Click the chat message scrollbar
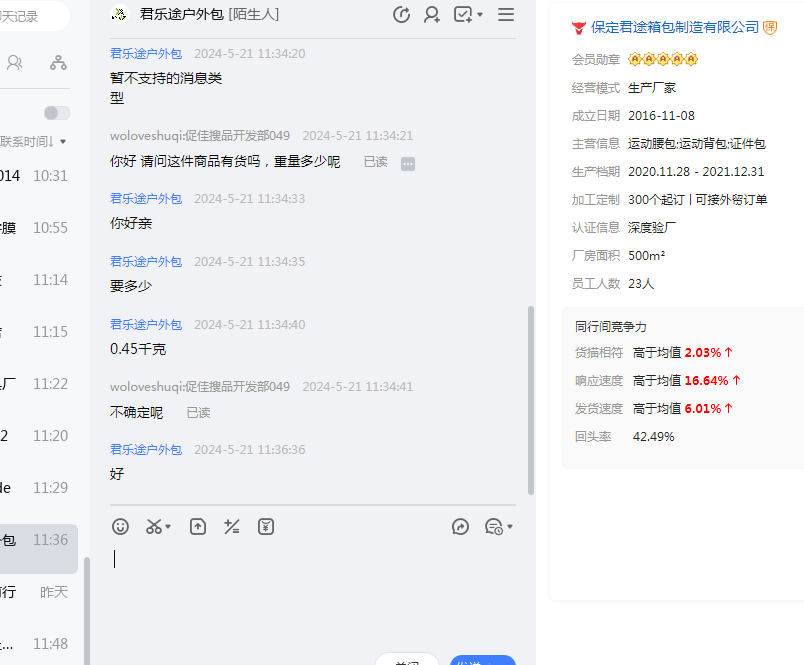Screen dimensions: 804x665 point(531,400)
